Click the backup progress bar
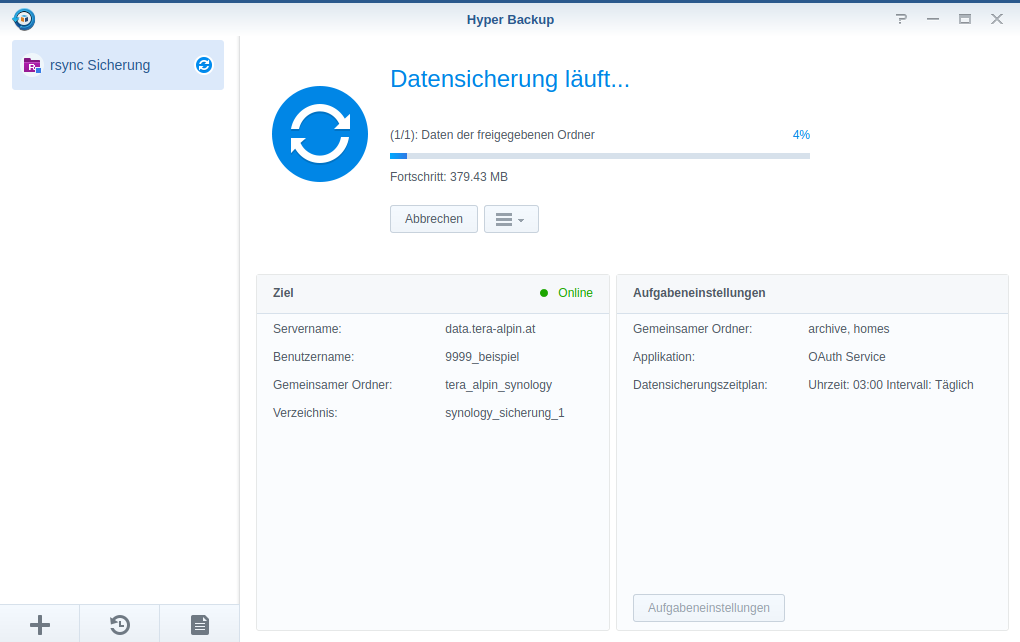Screen dimensions: 1020x642 click(600, 156)
